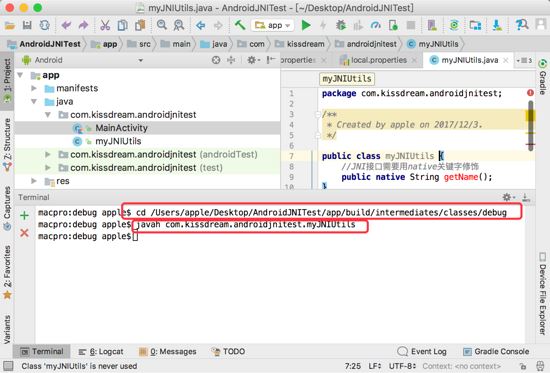Expand the androidTest package node
The image size is (550, 373).
(48, 154)
